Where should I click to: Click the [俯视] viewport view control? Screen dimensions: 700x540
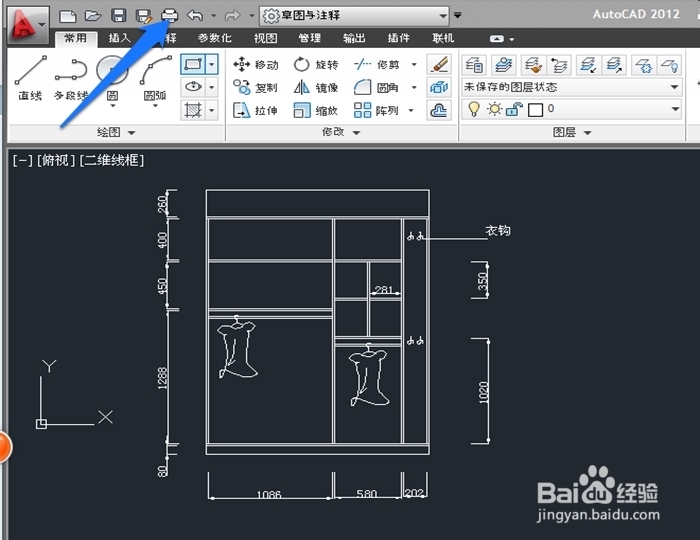(56, 160)
